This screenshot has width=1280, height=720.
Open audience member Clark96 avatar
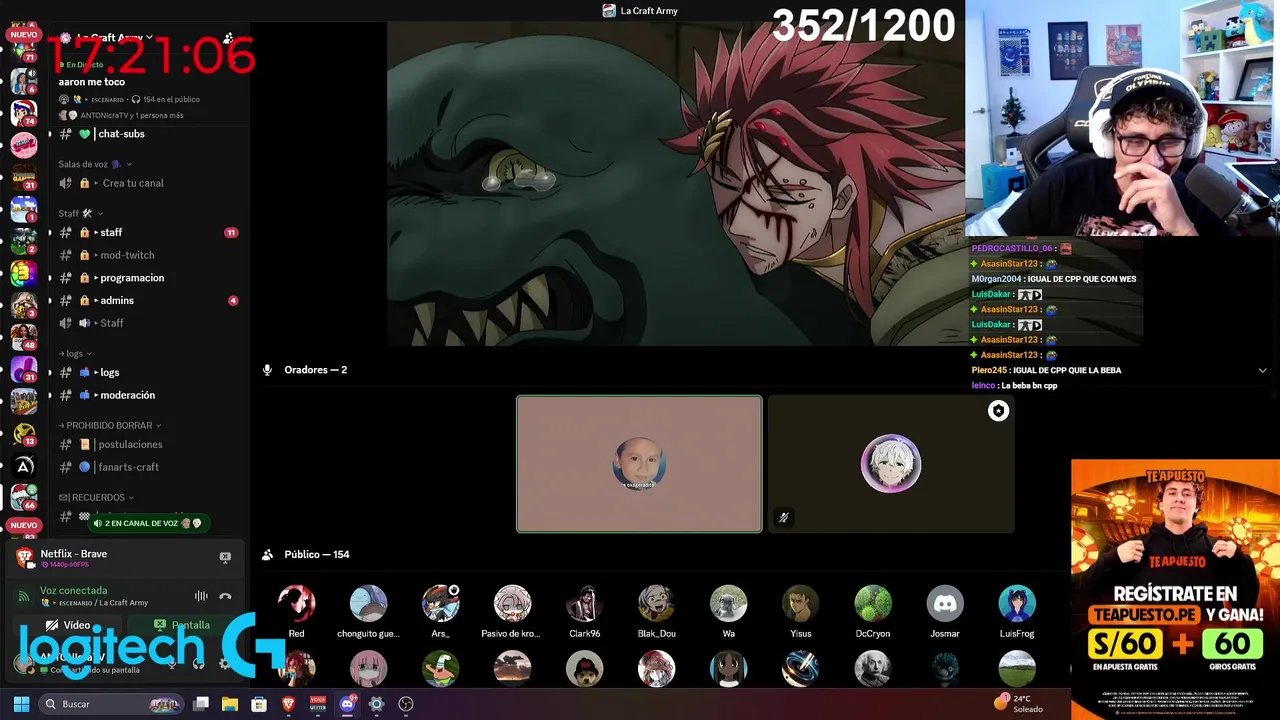click(584, 604)
